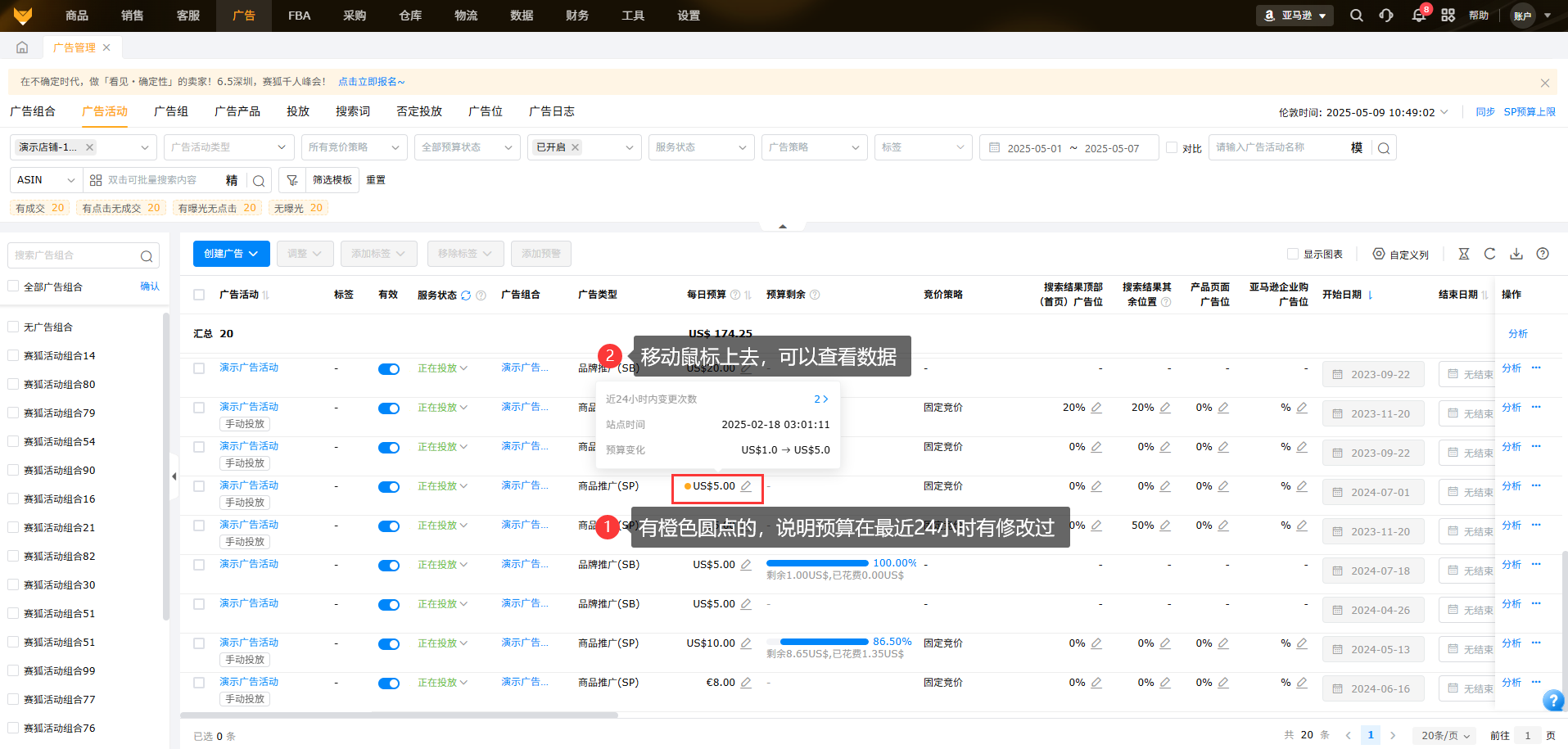Click the download export icon

coord(1516,254)
